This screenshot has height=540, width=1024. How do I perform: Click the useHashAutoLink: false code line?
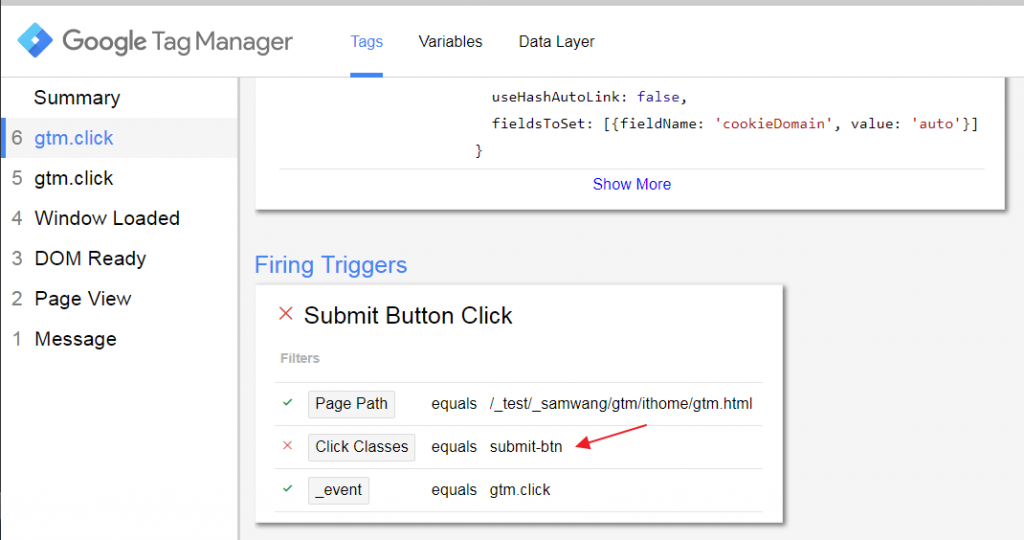590,97
